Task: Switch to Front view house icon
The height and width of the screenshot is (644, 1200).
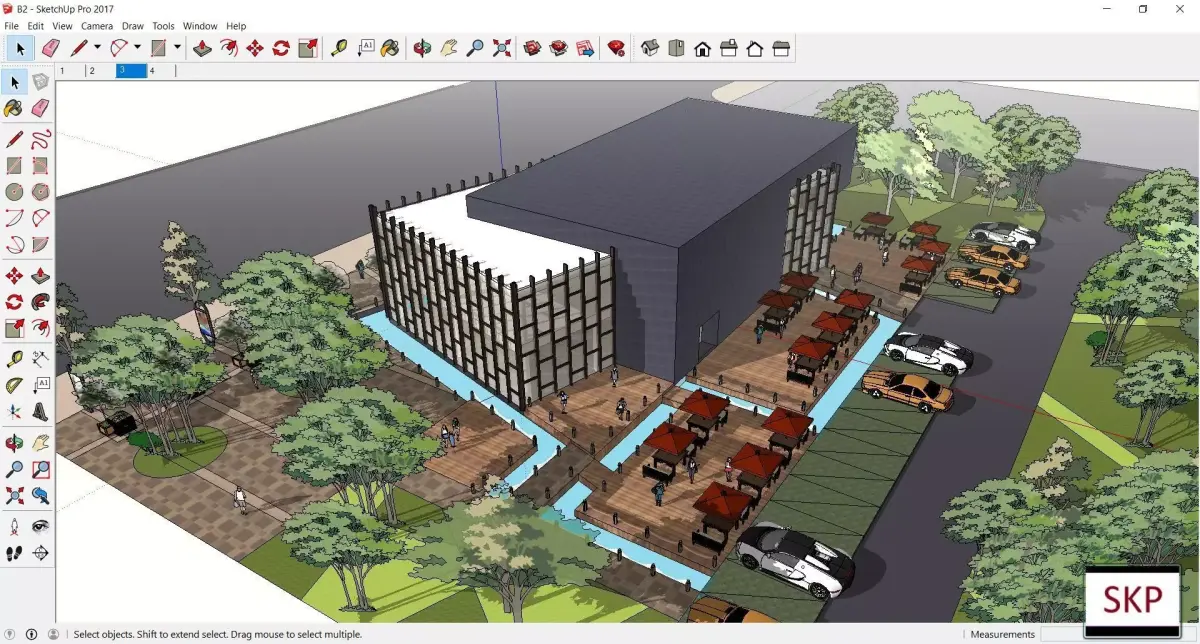Action: 702,48
